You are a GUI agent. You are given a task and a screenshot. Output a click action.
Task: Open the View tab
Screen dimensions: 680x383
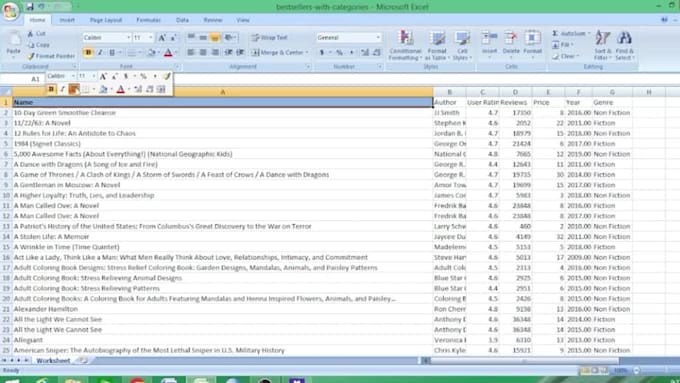(x=243, y=20)
